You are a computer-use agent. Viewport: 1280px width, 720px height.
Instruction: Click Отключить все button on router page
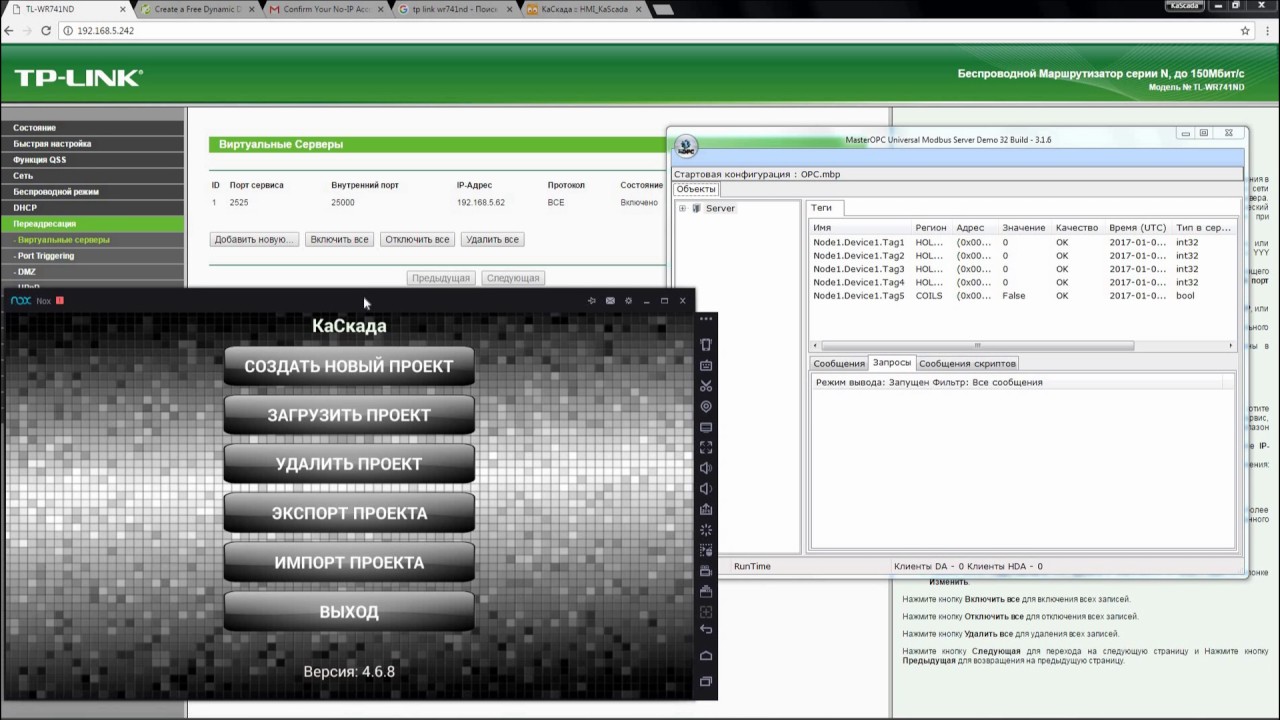click(417, 240)
